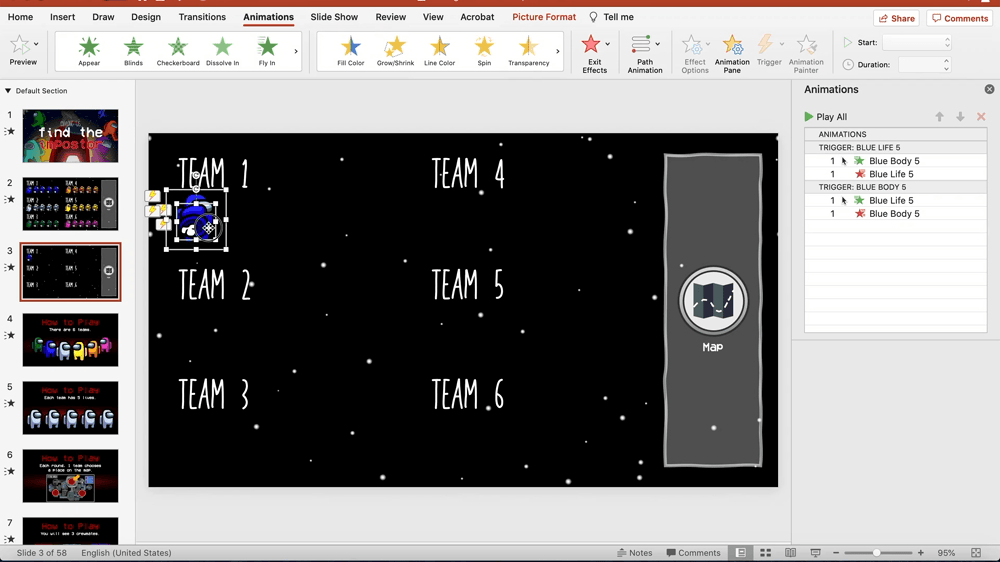
Task: Click the Map icon on the slide
Action: click(712, 301)
